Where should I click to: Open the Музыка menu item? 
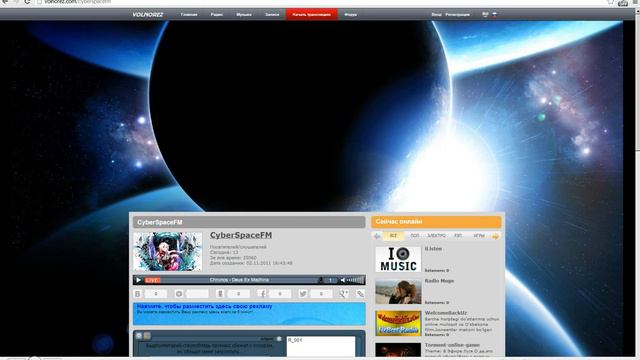(x=244, y=14)
